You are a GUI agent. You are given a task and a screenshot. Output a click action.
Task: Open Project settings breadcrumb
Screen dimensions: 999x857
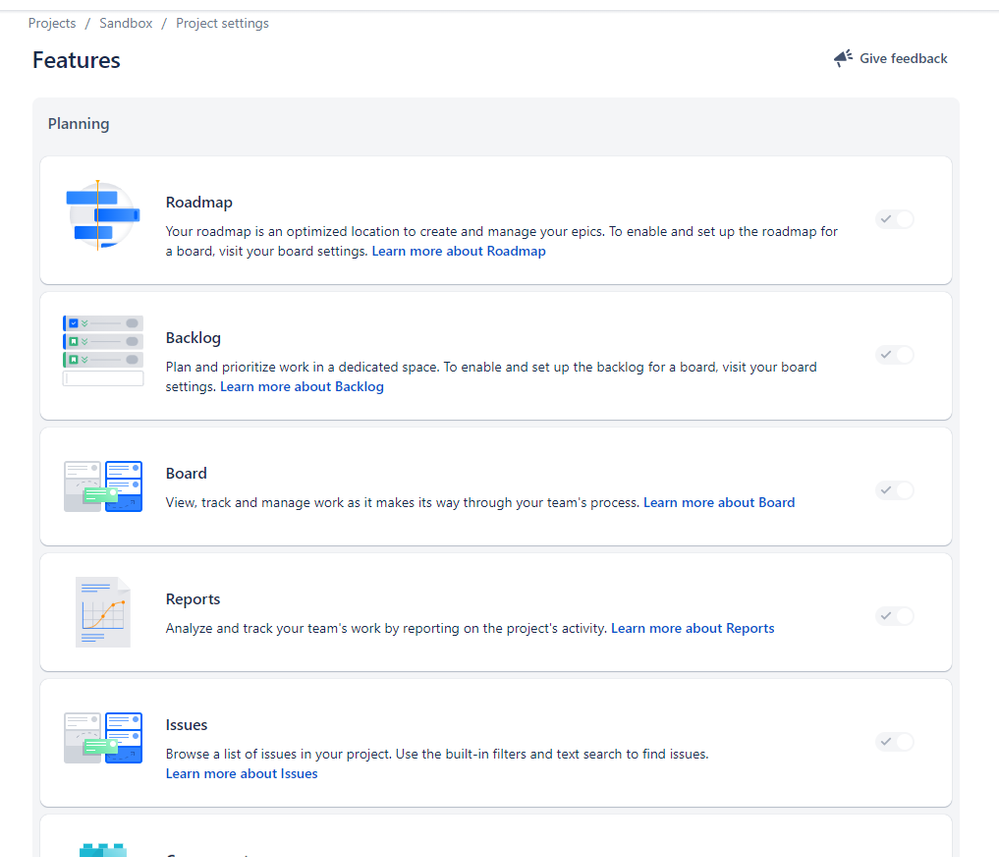pyautogui.click(x=222, y=24)
